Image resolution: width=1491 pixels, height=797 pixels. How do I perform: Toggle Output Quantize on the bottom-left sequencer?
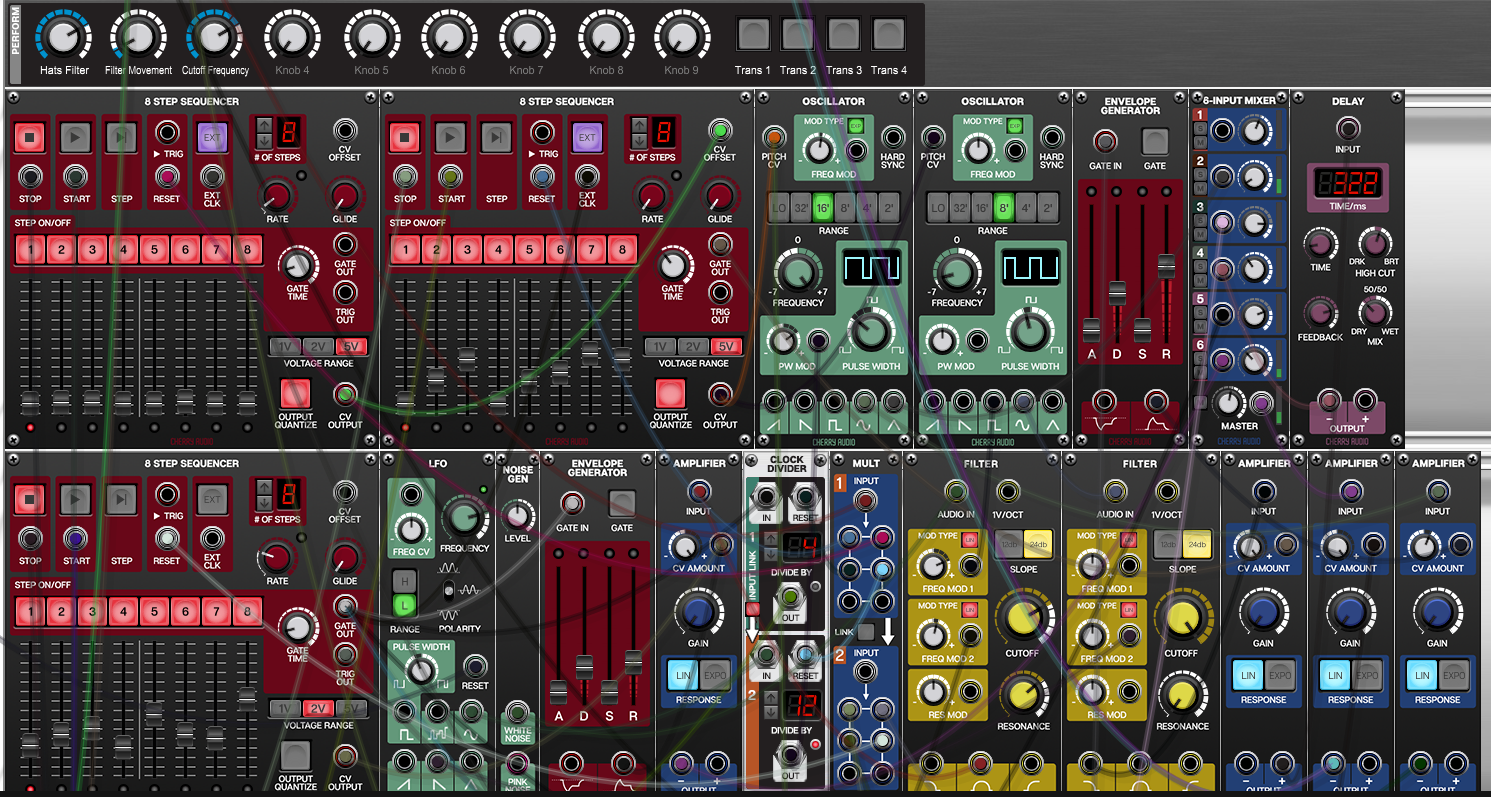click(295, 756)
